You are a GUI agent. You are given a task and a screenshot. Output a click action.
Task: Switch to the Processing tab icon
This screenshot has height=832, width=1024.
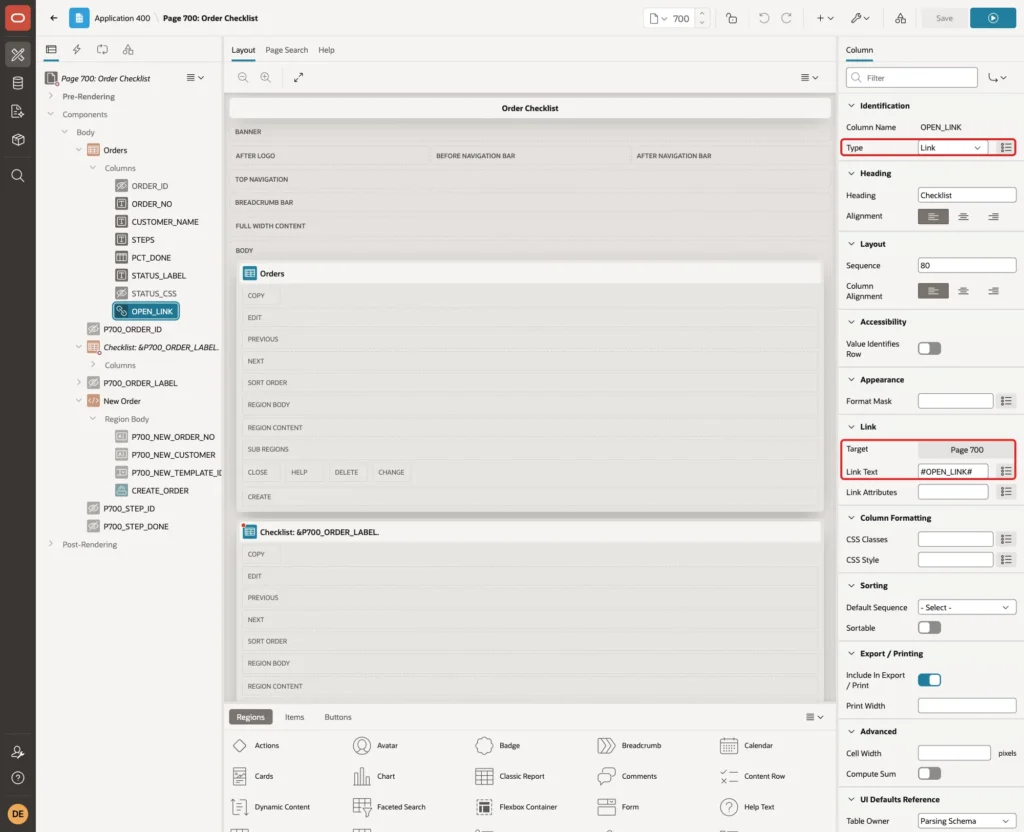pyautogui.click(x=103, y=50)
